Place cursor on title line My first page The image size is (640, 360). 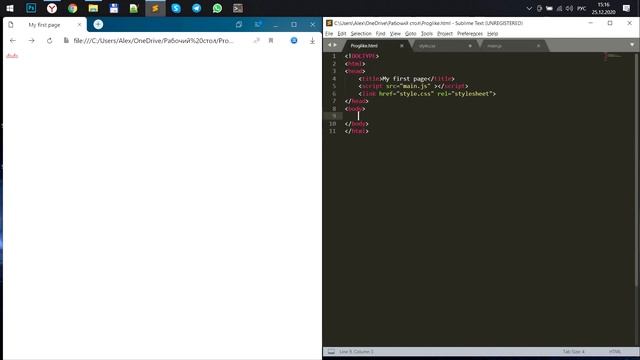[406, 79]
